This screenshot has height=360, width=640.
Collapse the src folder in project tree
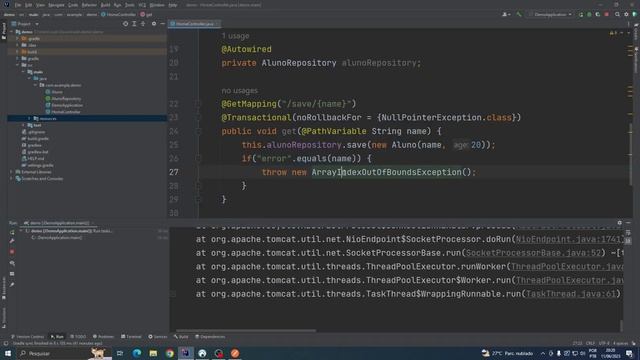(x=17, y=65)
